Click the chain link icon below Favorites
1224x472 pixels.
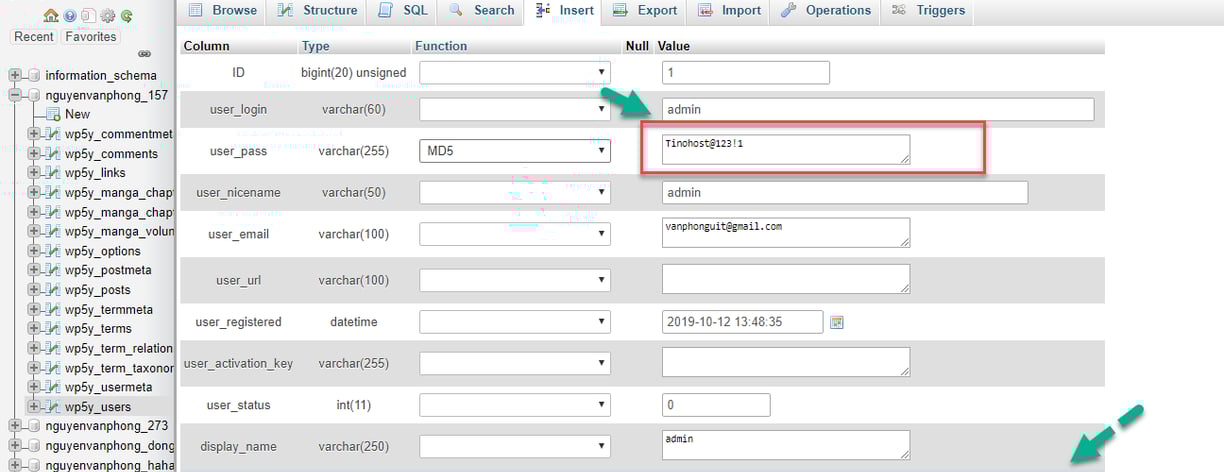pyautogui.click(x=144, y=53)
